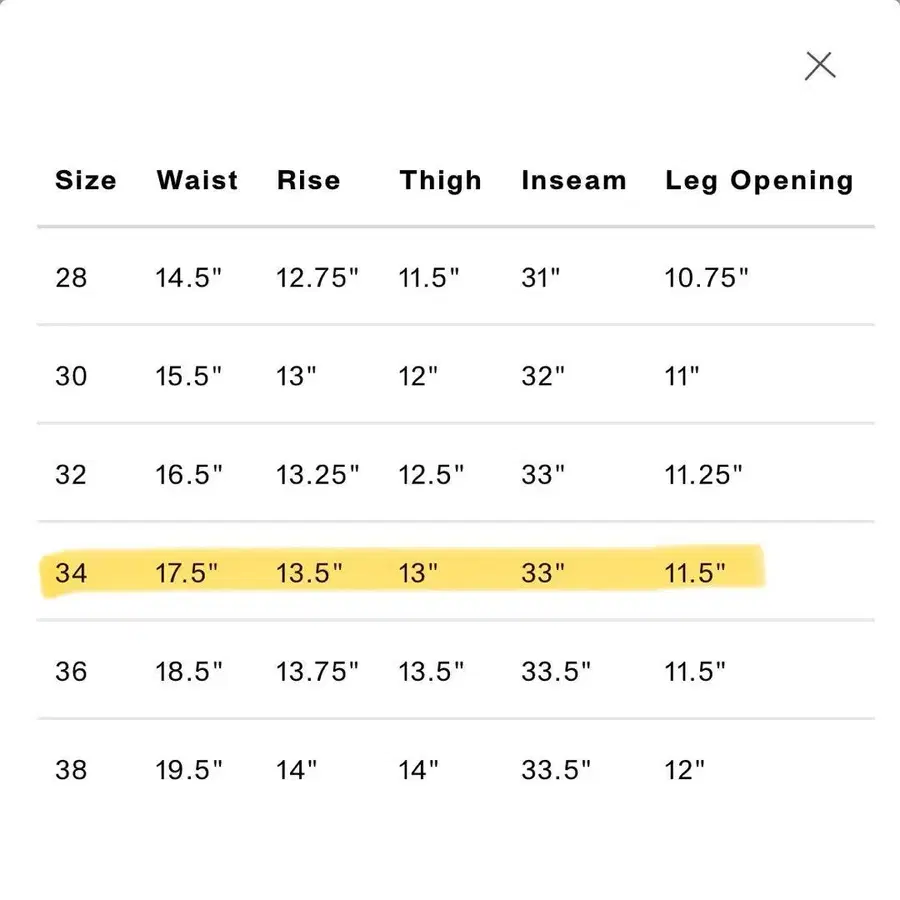Select size 28 in the chart
This screenshot has height=900, width=900.
pos(72,277)
